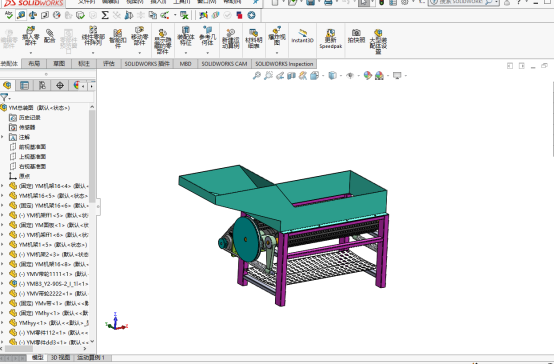The height and width of the screenshot is (364, 554).
Task: Open the Bill of Materials tool
Action: (253, 39)
